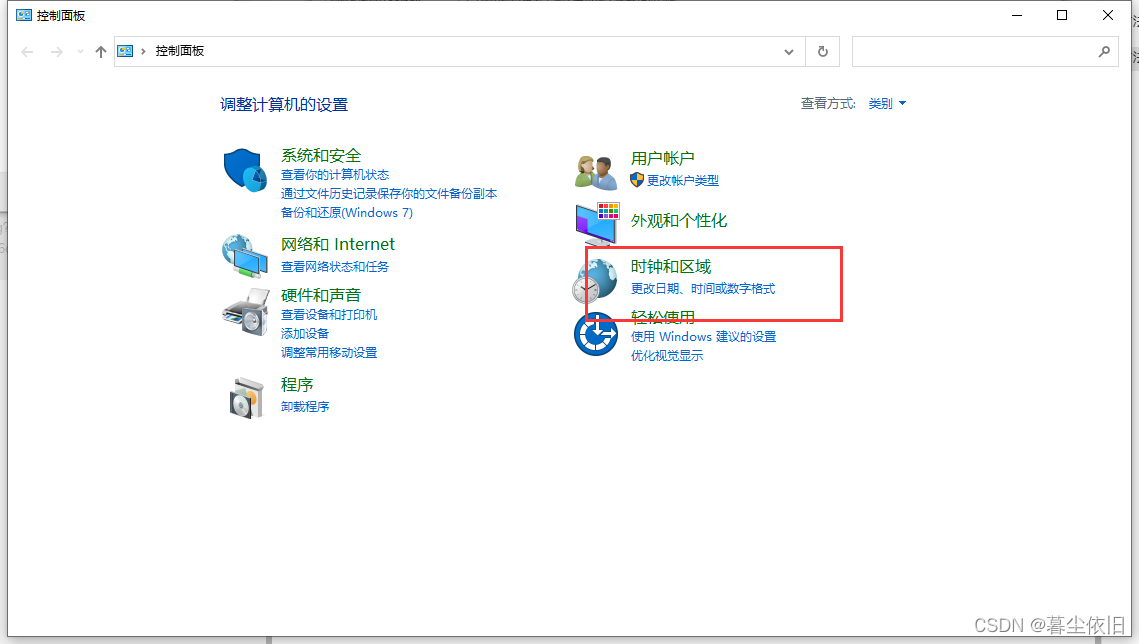Minimize the Control Panel window

click(x=1017, y=15)
